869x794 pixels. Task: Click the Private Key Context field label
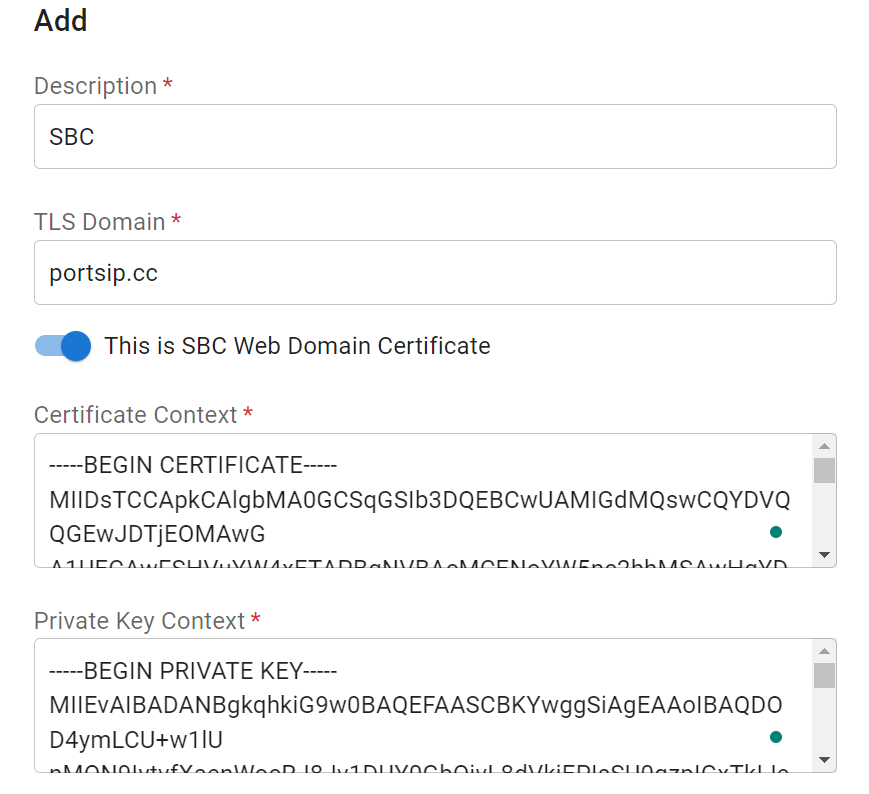(139, 621)
